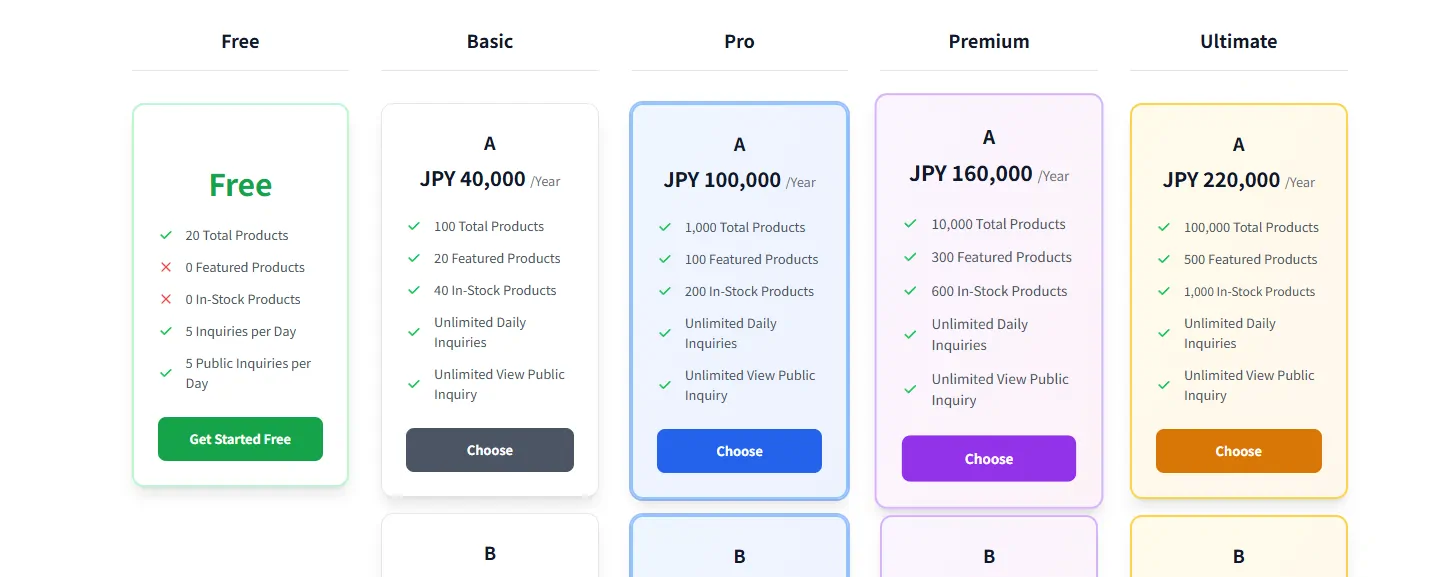
Task: Click checkmark beside 10,000 Total Products in Premium
Action: (x=910, y=224)
